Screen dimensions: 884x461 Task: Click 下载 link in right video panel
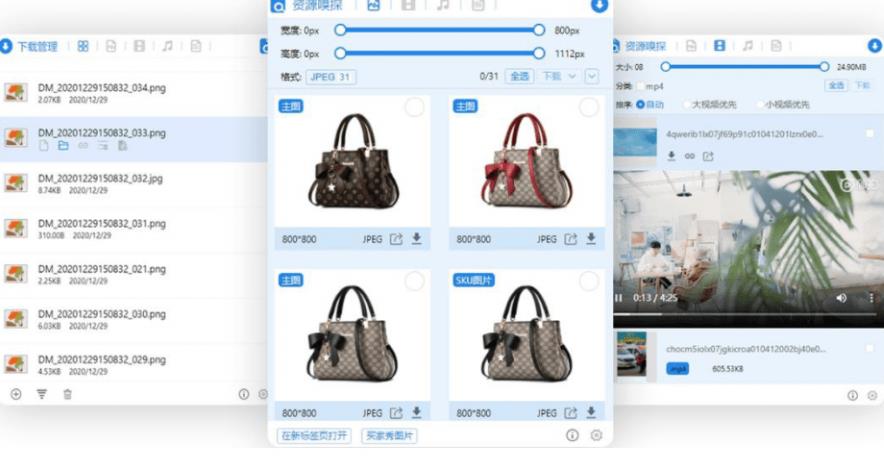(863, 85)
